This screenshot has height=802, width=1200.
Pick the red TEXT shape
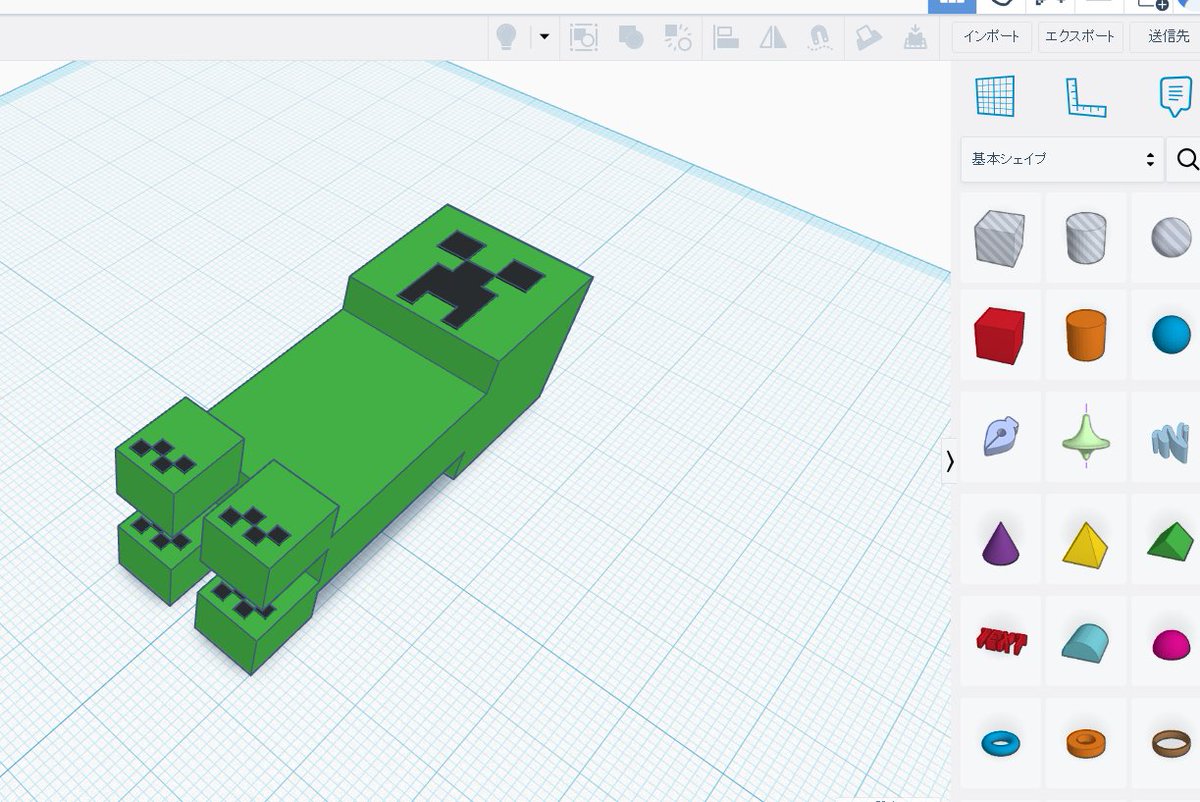pos(1002,641)
